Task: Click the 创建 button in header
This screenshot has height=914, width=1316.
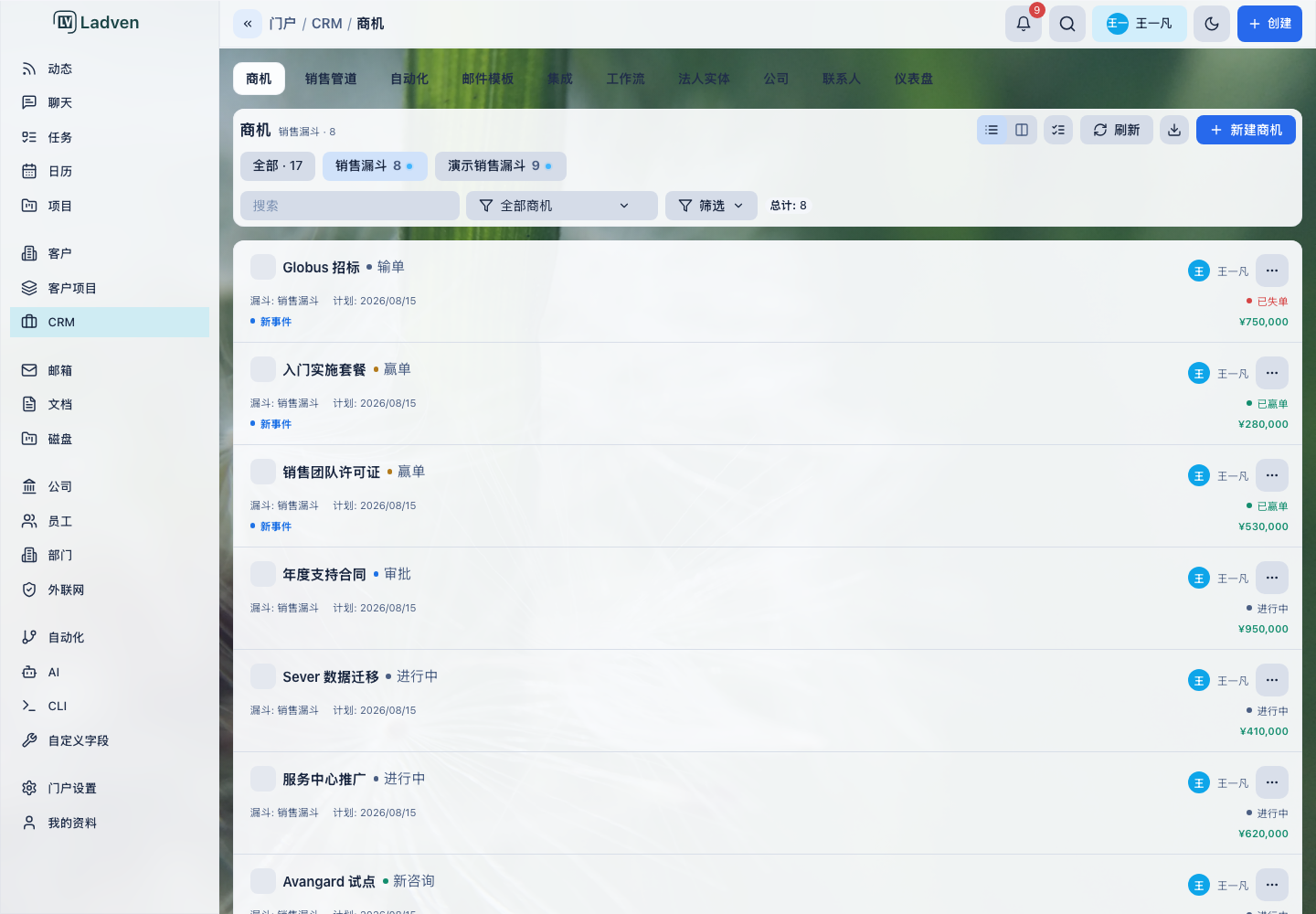Action: pyautogui.click(x=1269, y=24)
